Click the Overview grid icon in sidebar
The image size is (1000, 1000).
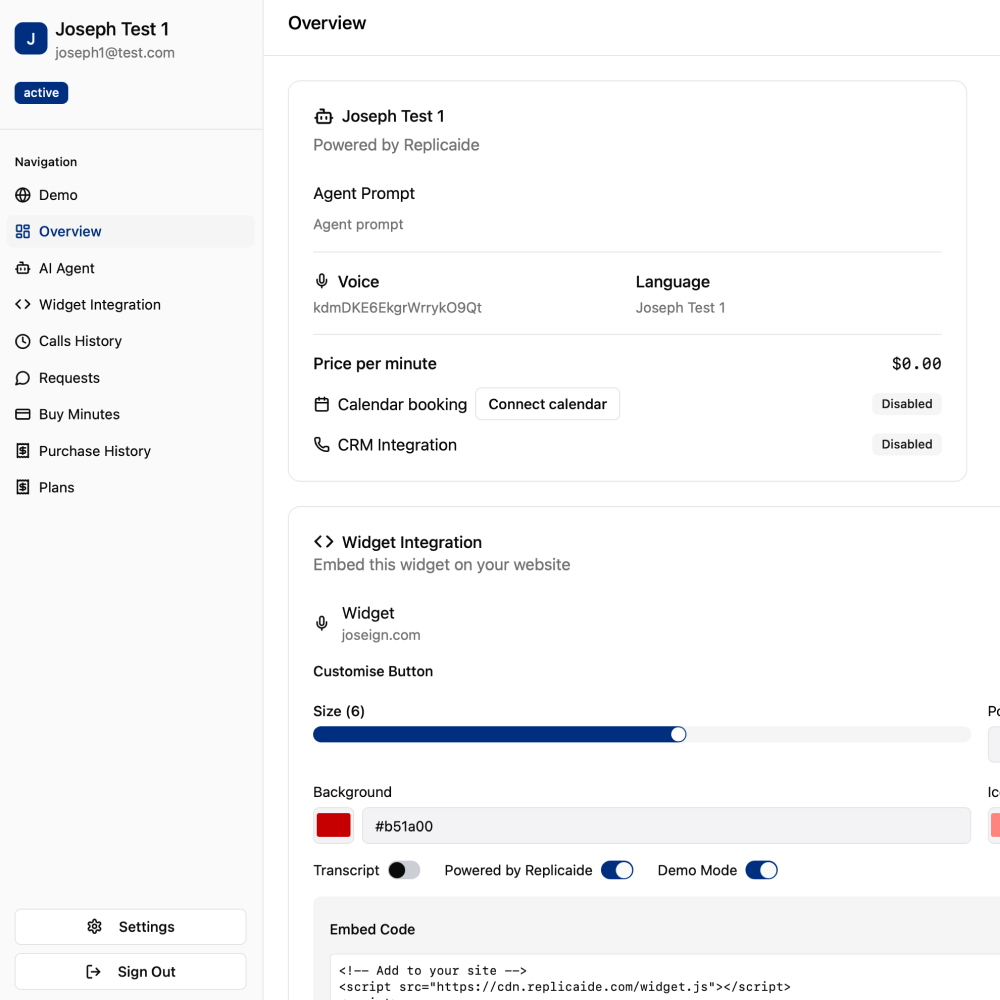tap(22, 231)
